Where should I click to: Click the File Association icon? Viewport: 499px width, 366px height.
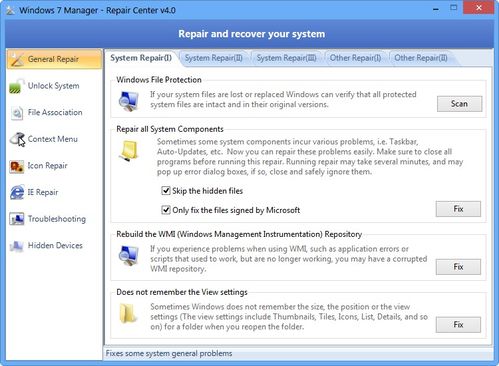17,113
